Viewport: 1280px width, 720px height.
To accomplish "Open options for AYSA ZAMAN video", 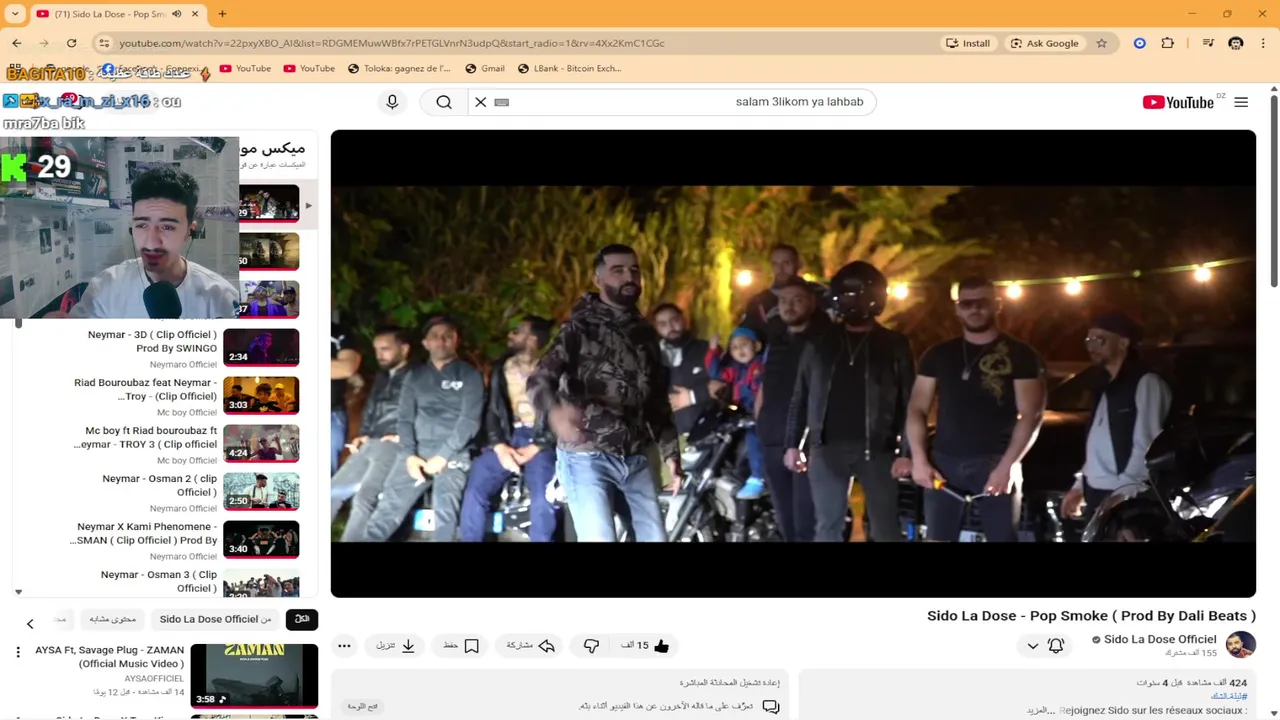I will pos(17,652).
